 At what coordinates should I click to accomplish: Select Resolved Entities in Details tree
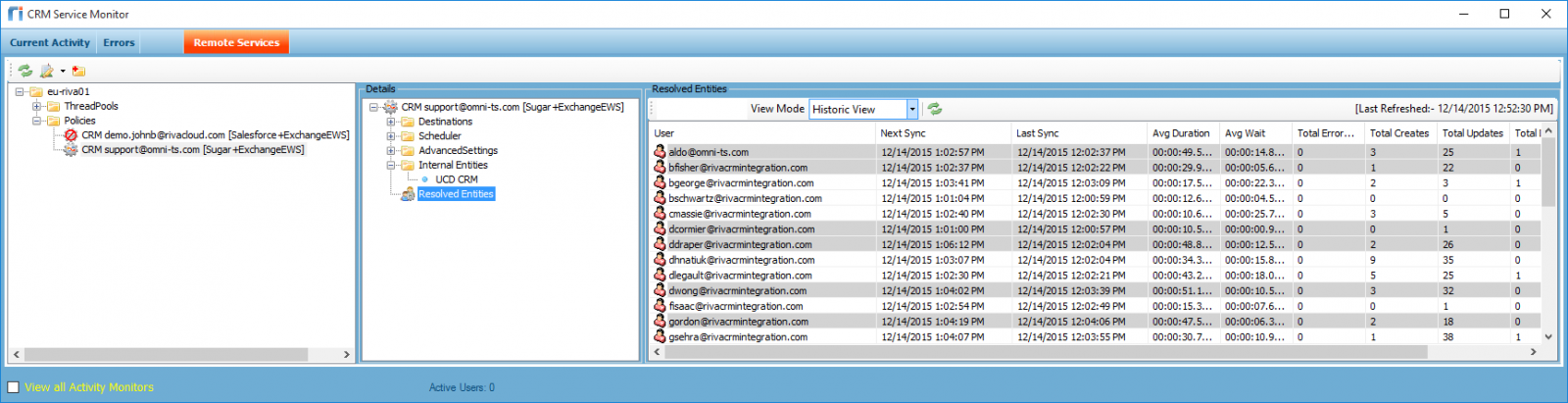click(456, 194)
